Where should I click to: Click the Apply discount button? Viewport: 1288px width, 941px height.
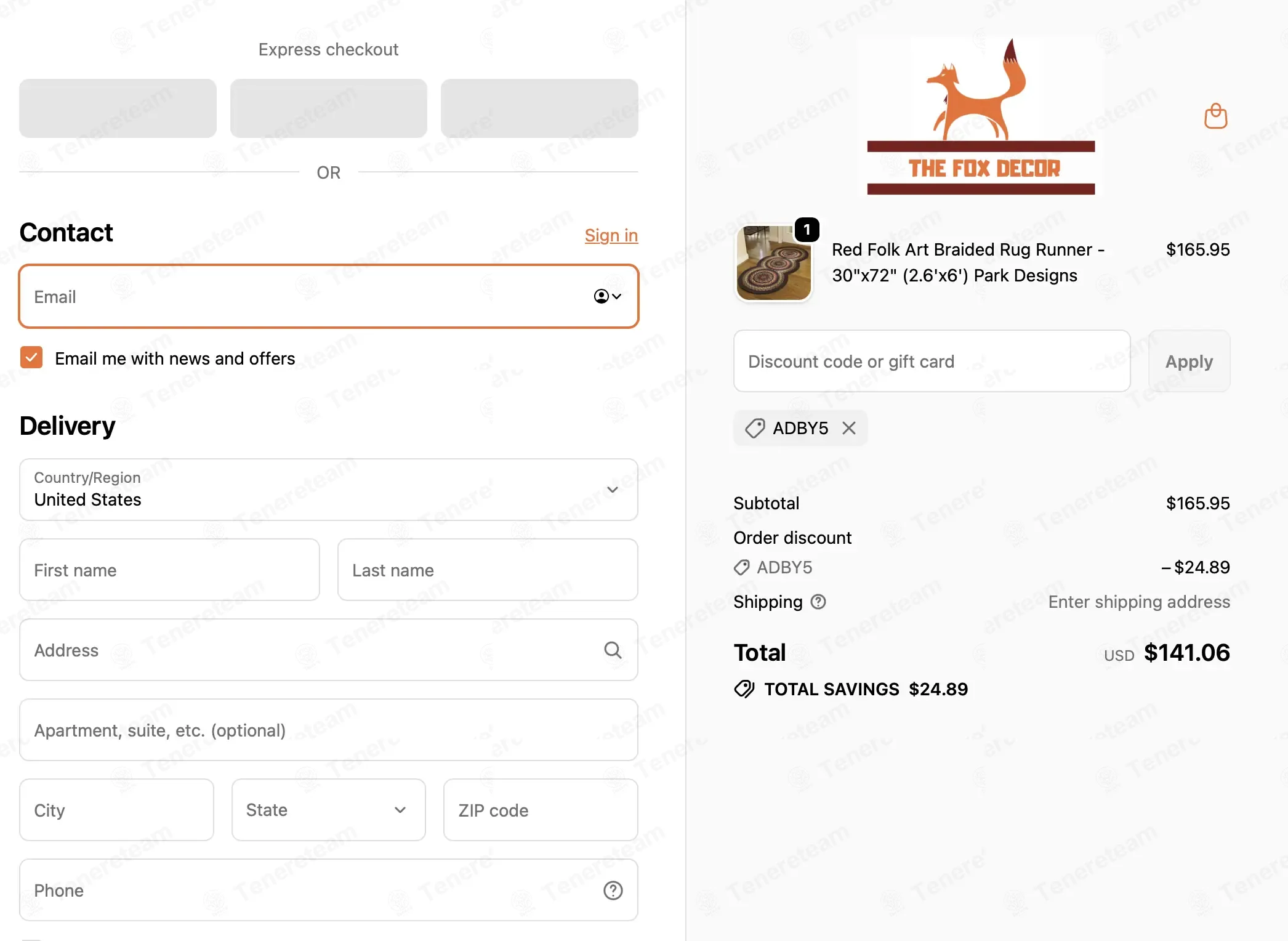[1189, 361]
